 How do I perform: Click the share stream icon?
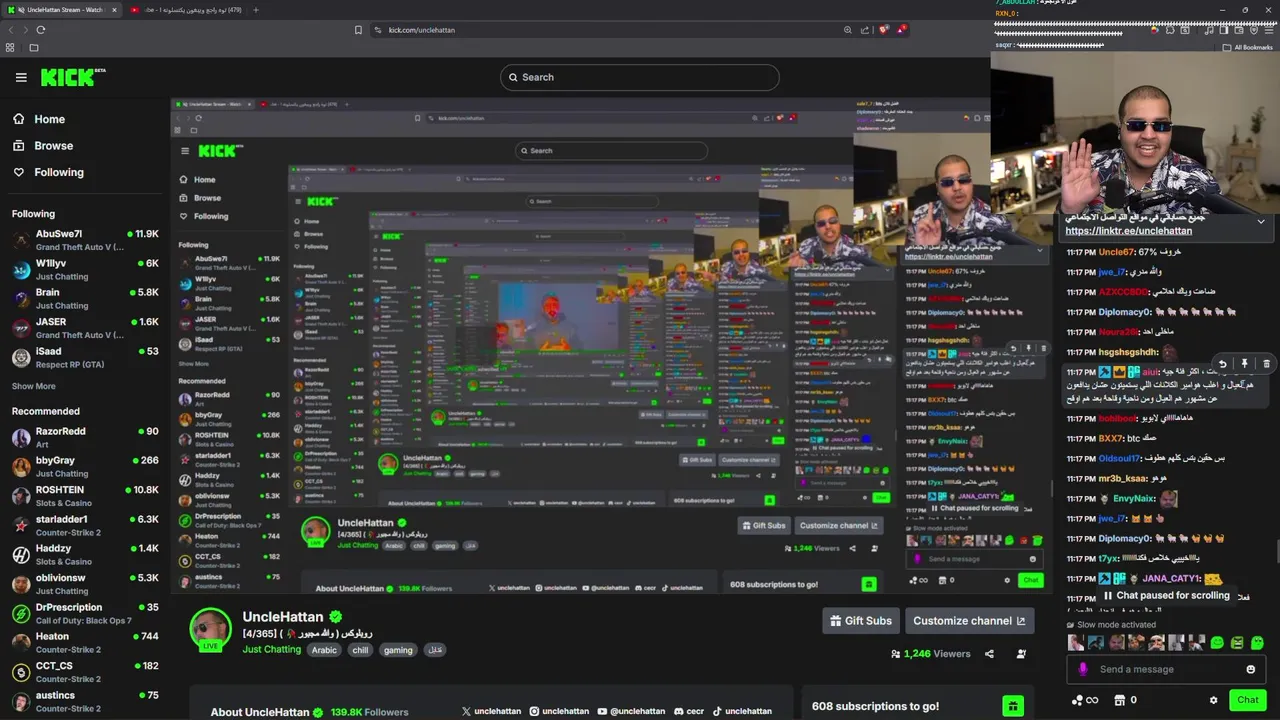click(x=989, y=654)
